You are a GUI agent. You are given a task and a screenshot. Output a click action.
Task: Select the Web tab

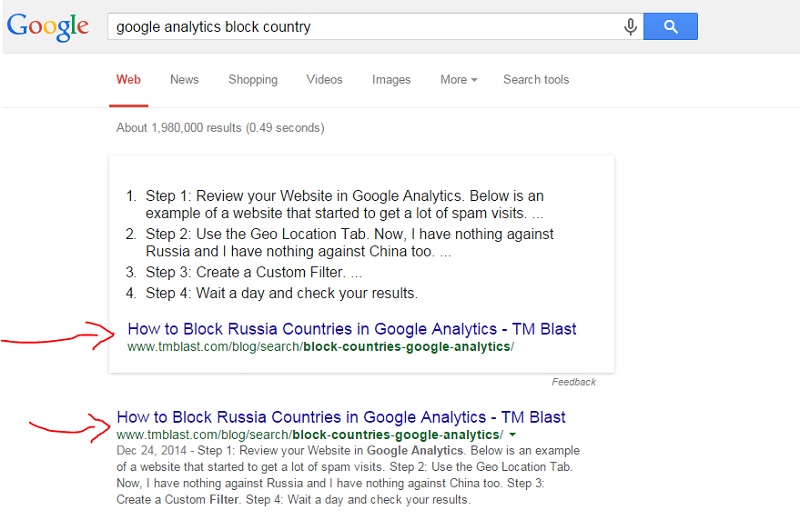[128, 80]
